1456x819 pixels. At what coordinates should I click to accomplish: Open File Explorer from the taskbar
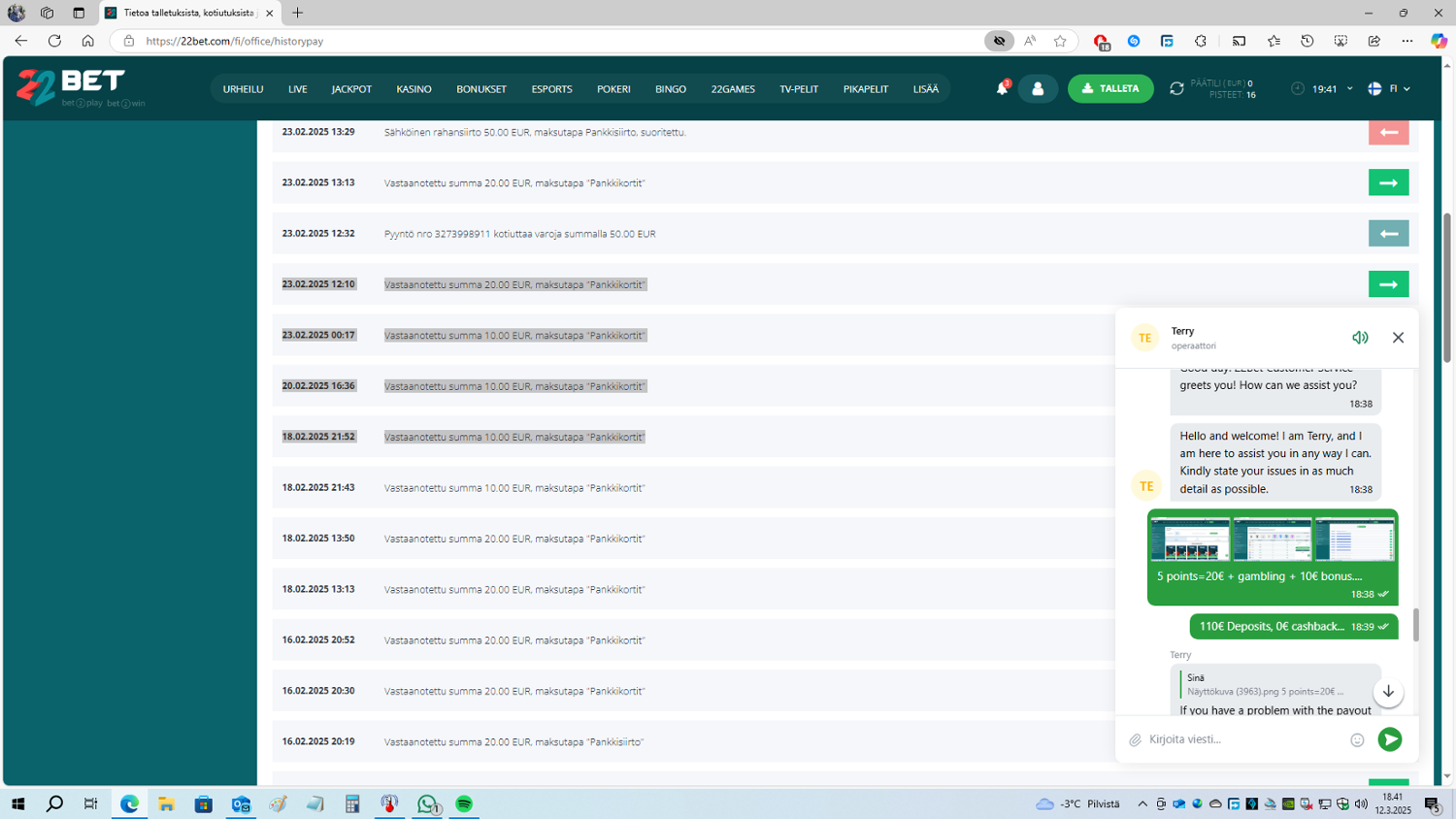click(x=166, y=803)
